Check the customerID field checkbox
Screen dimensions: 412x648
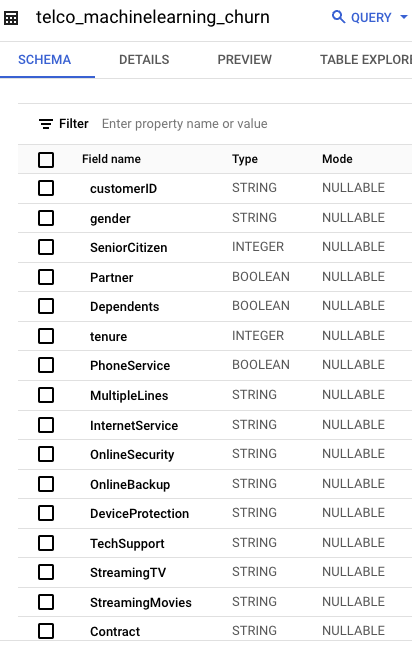pos(46,188)
